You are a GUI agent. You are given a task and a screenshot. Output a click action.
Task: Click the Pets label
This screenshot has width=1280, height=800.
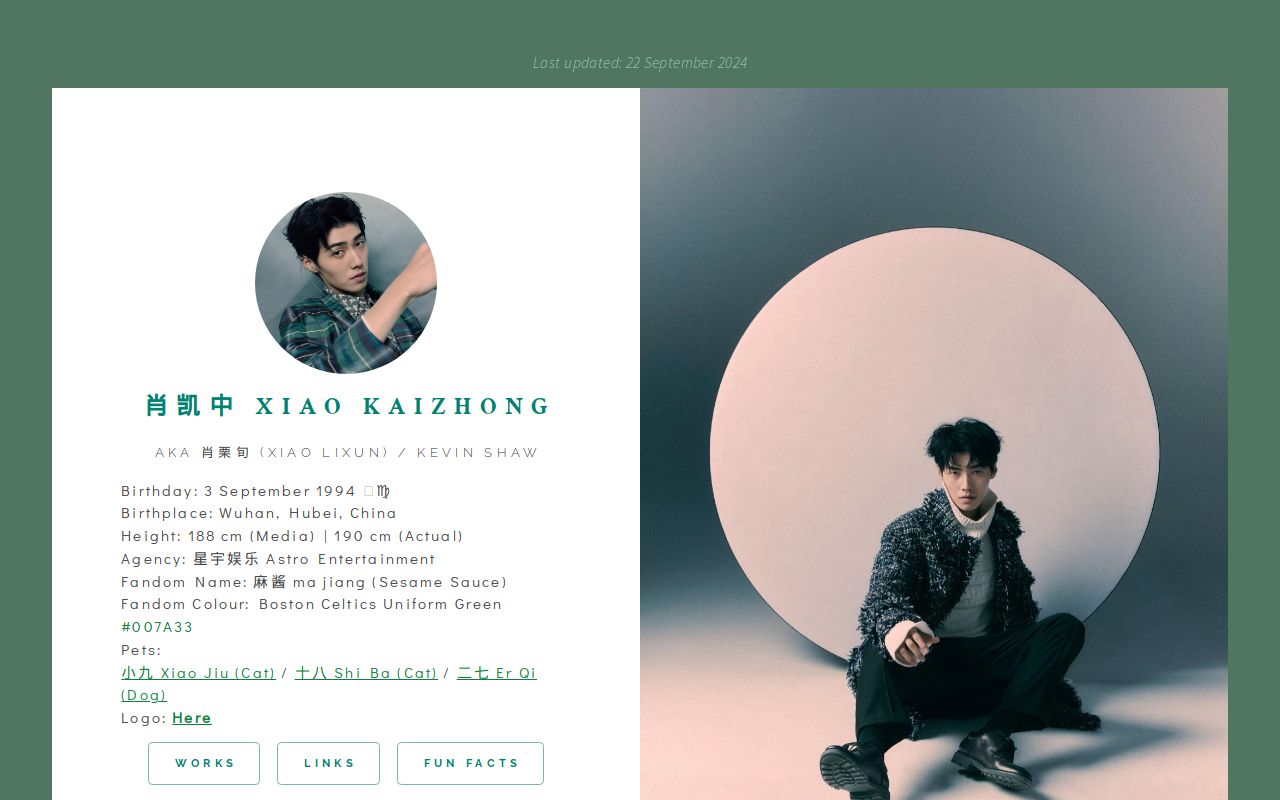[x=141, y=650]
